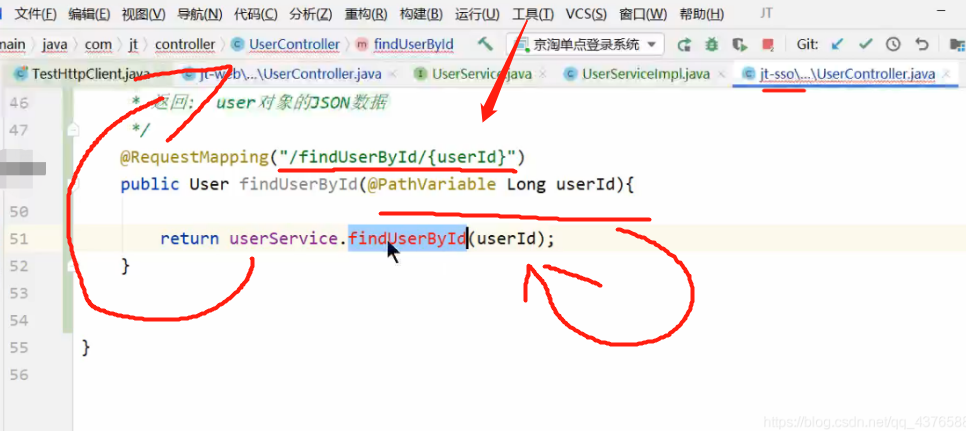This screenshot has height=431, width=966.
Task: Close the jt-web UserController.java tab
Action: point(394,75)
